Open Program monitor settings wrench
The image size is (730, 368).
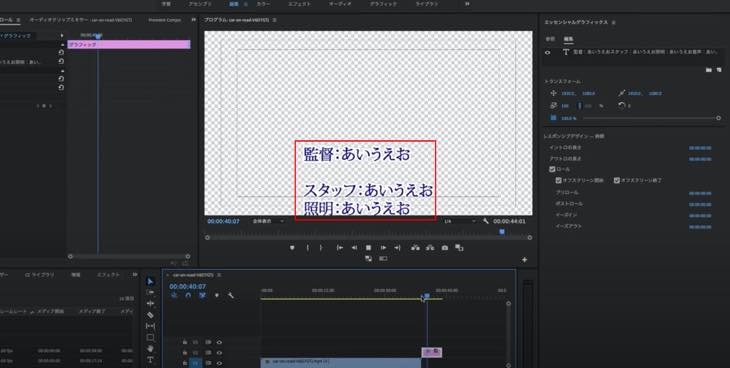486,221
